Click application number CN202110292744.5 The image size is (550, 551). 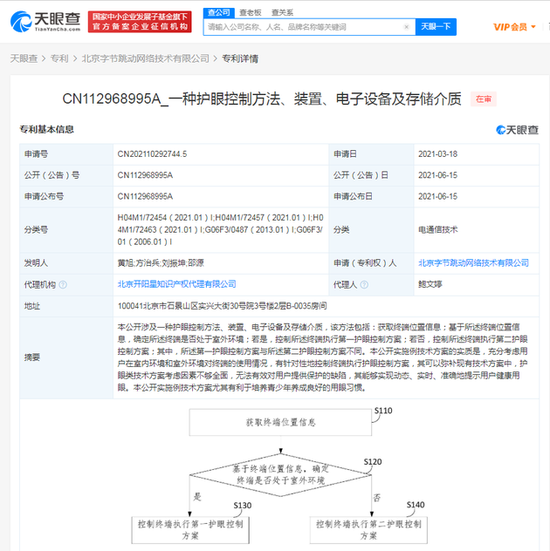click(152, 154)
